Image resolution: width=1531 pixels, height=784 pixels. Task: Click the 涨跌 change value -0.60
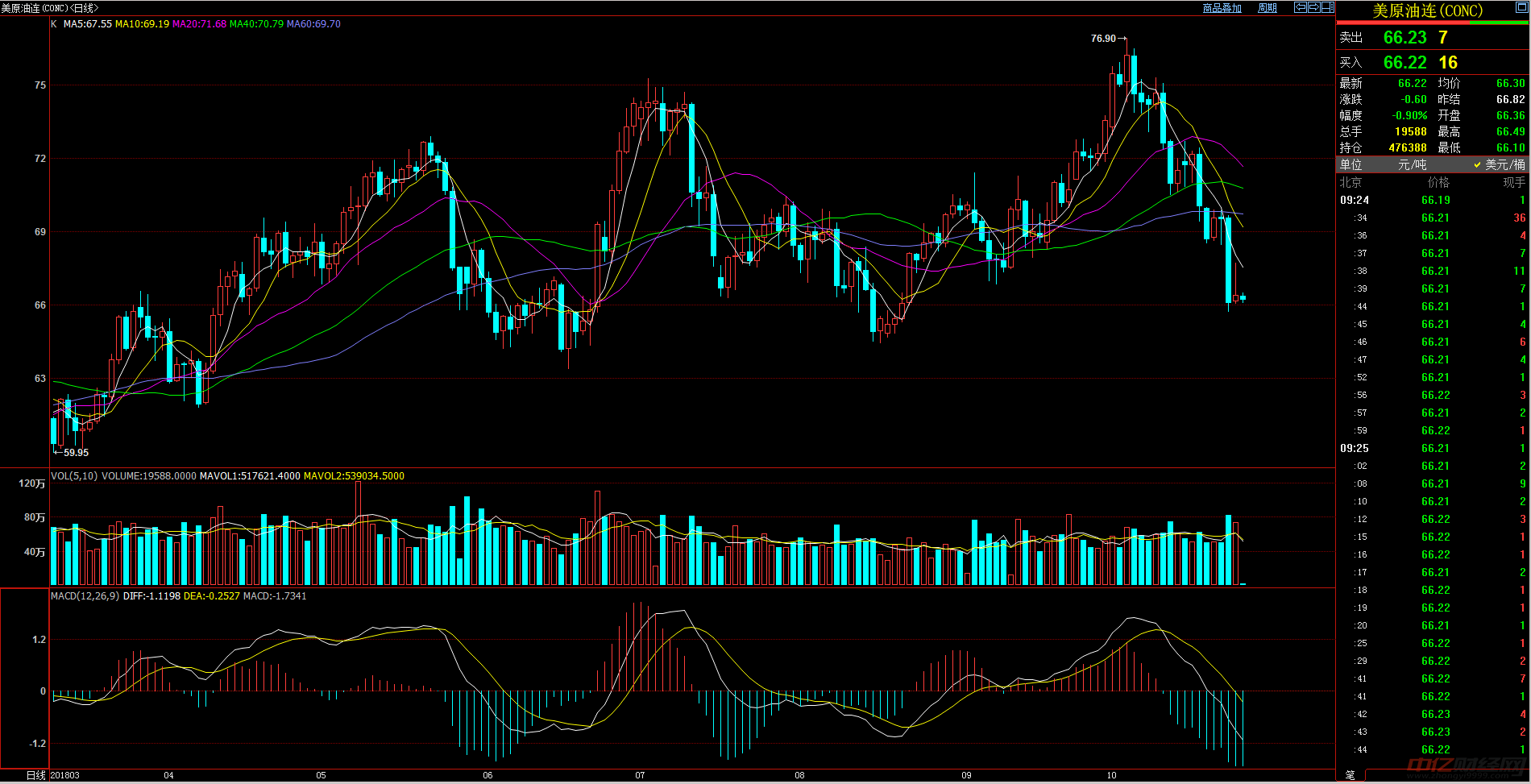point(1414,100)
